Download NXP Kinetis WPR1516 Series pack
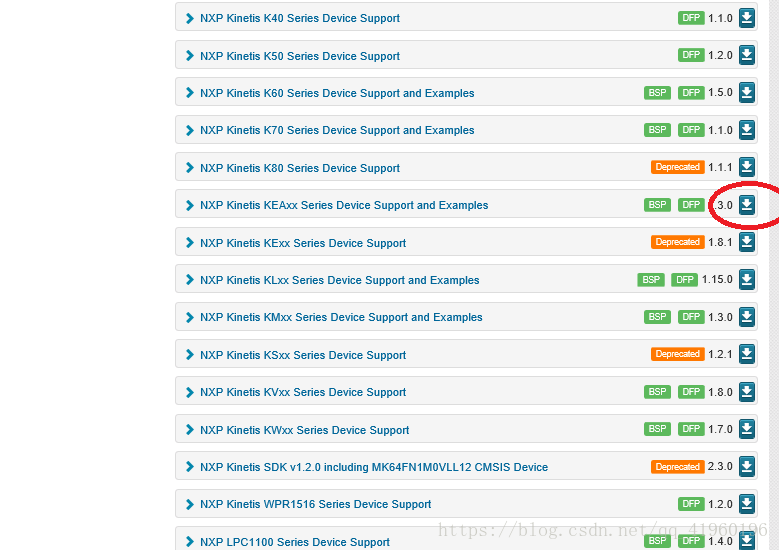This screenshot has width=779, height=550. 747,504
